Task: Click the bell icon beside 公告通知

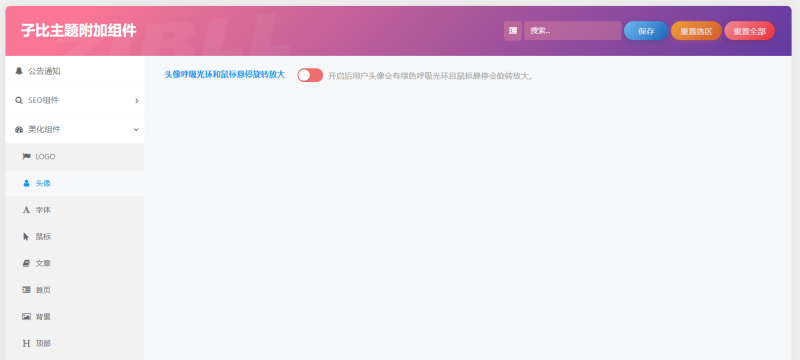Action: click(19, 71)
